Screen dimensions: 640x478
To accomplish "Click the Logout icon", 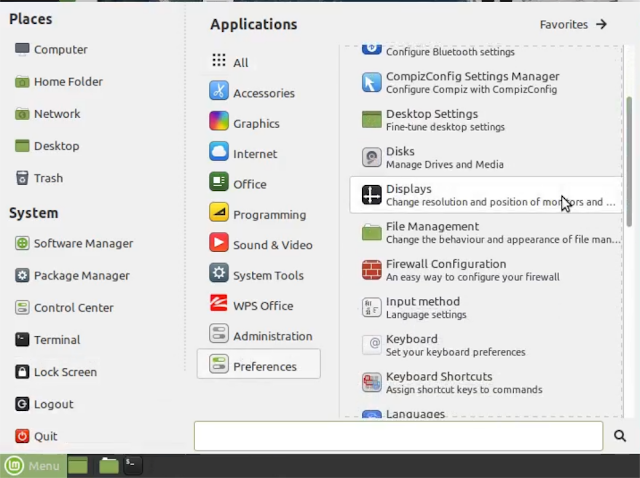I will pyautogui.click(x=22, y=404).
